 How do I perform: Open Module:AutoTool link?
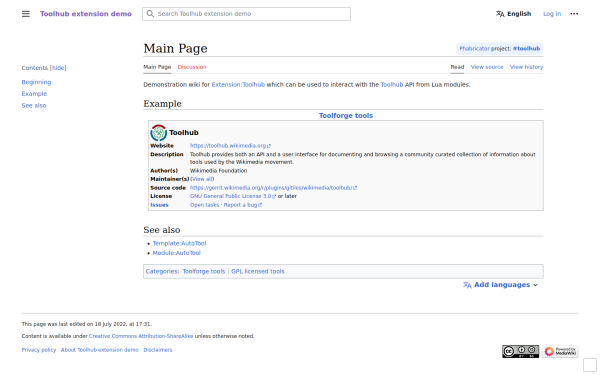click(176, 253)
